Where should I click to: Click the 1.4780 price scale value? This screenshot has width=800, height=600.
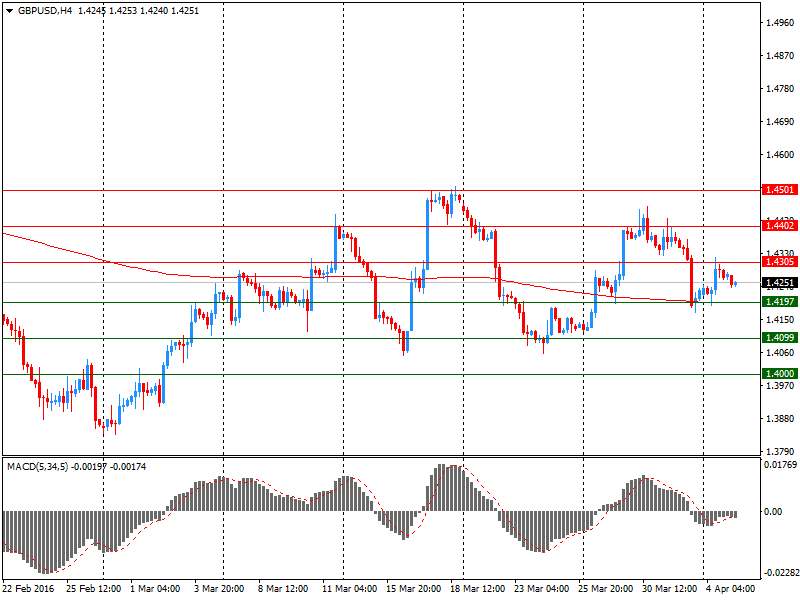point(780,89)
